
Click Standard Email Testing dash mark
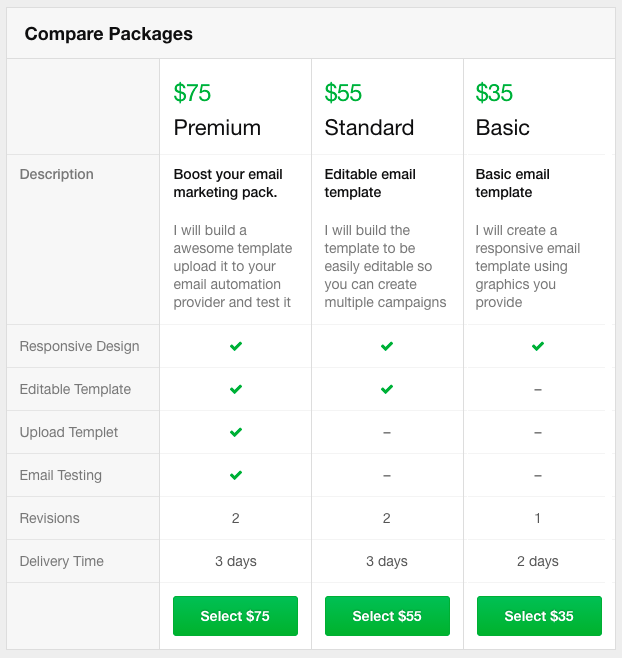click(387, 475)
